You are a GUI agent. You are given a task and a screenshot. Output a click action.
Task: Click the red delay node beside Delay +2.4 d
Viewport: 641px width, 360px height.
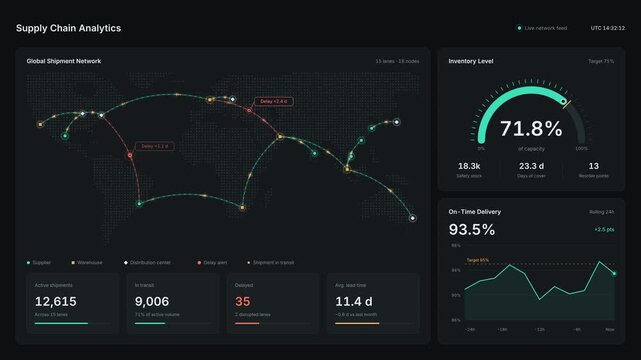tap(249, 110)
